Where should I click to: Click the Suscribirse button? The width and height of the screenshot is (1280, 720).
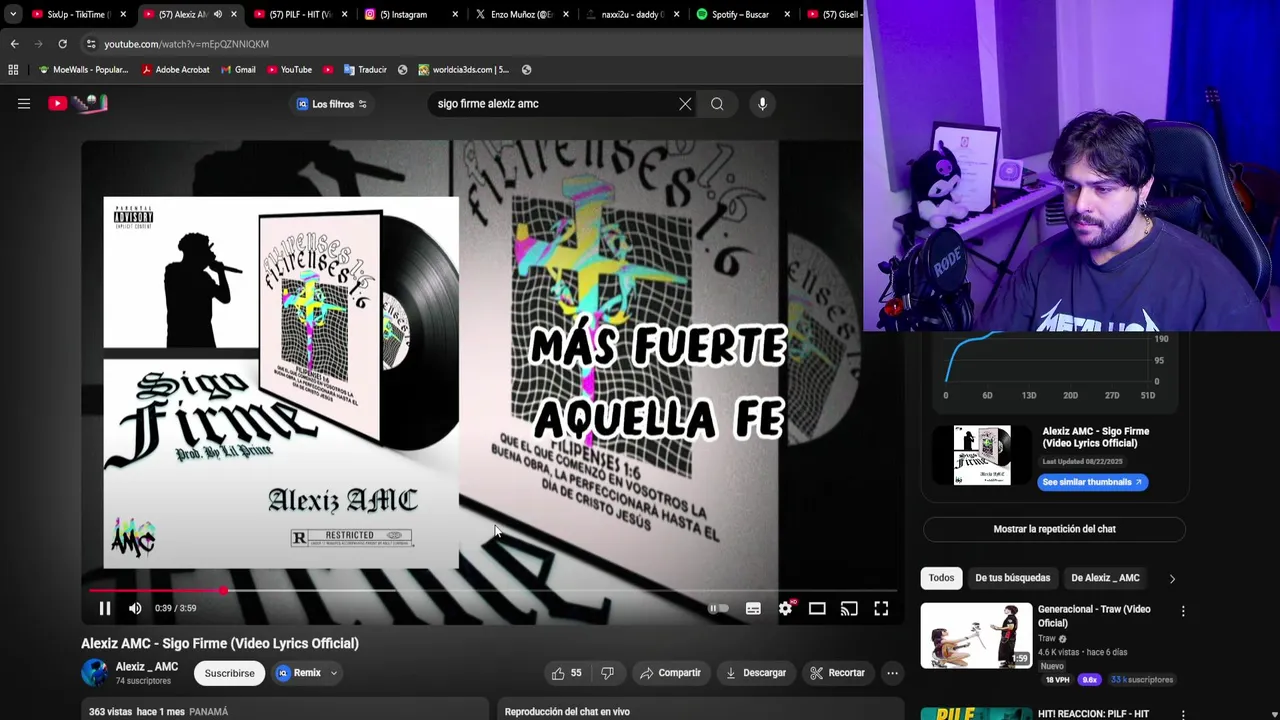coord(229,673)
